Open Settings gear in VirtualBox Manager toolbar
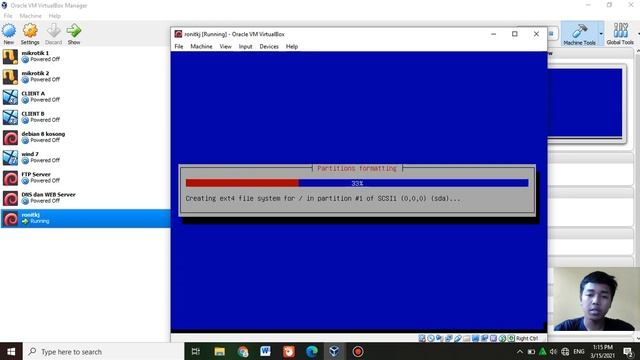640x360 pixels. click(x=30, y=31)
